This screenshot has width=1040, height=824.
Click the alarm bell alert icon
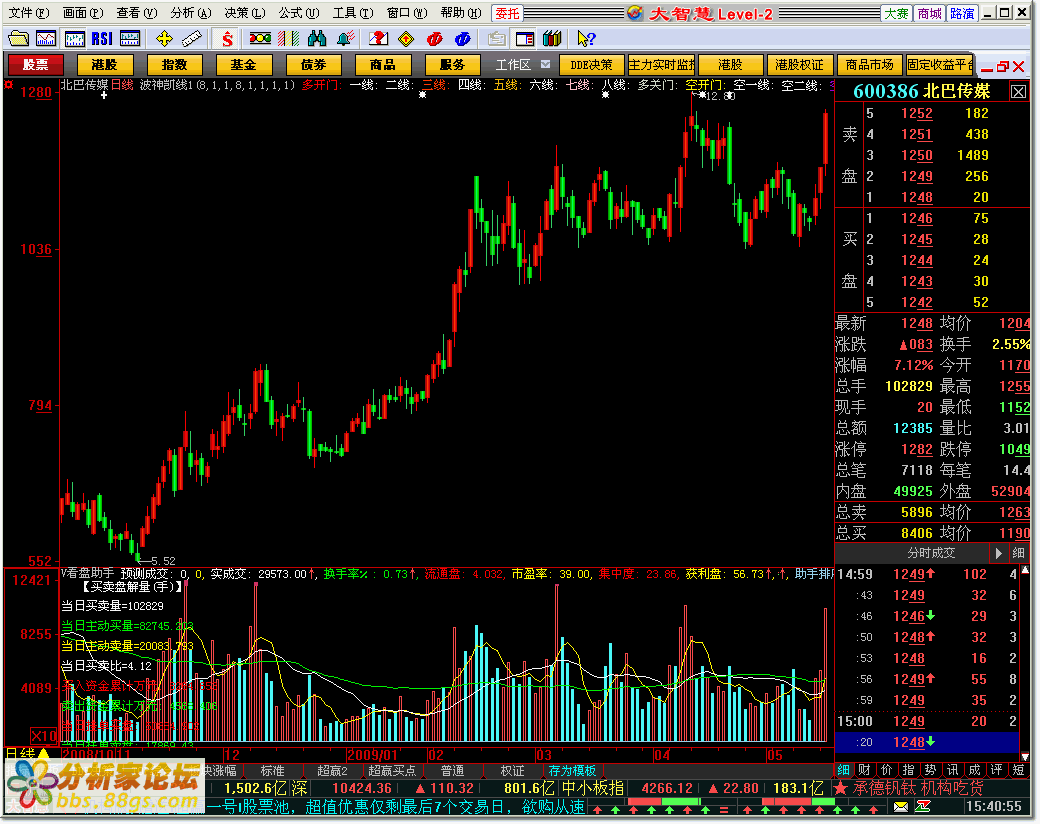[x=345, y=38]
